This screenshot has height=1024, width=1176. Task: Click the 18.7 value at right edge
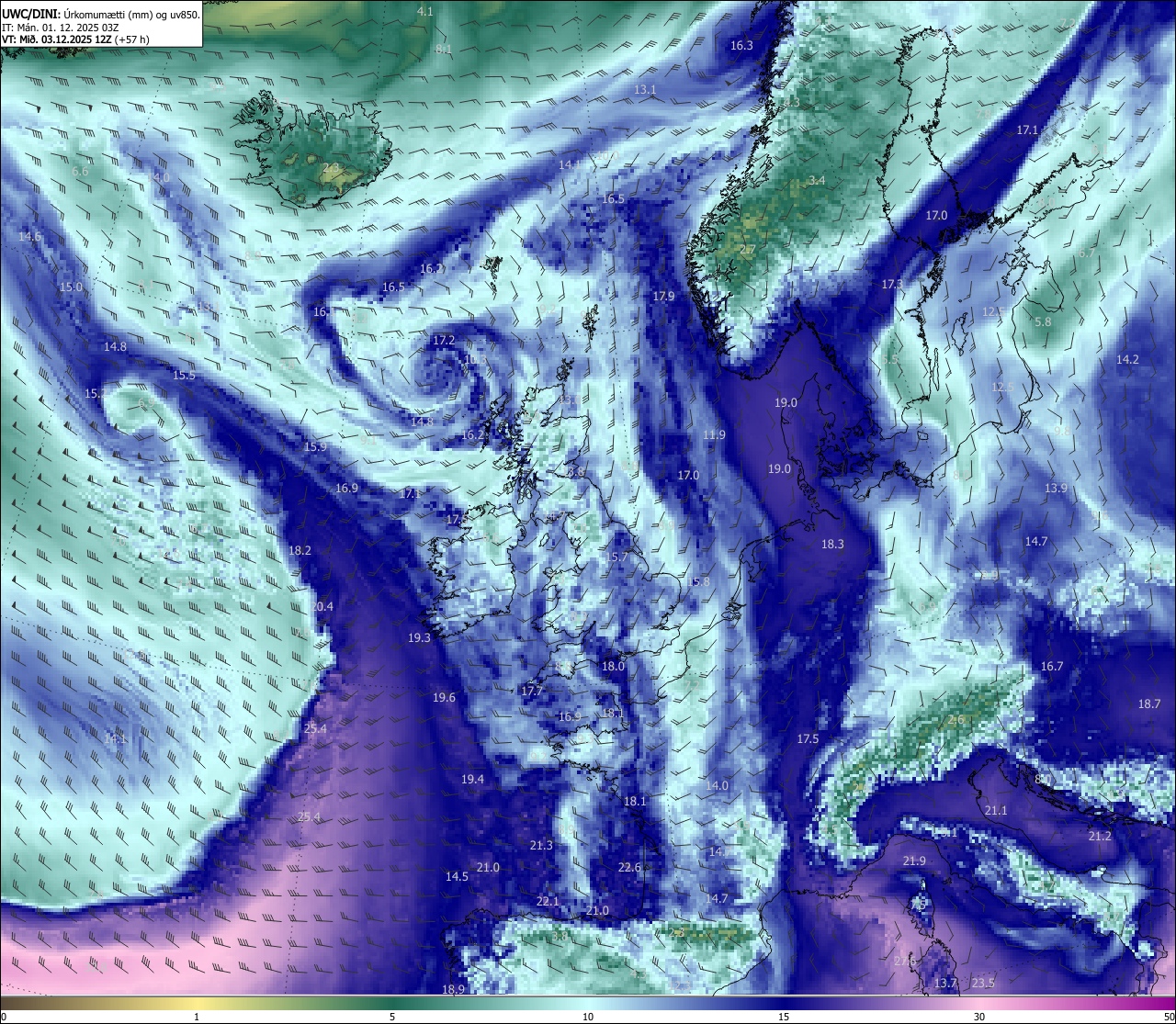pyautogui.click(x=1149, y=703)
